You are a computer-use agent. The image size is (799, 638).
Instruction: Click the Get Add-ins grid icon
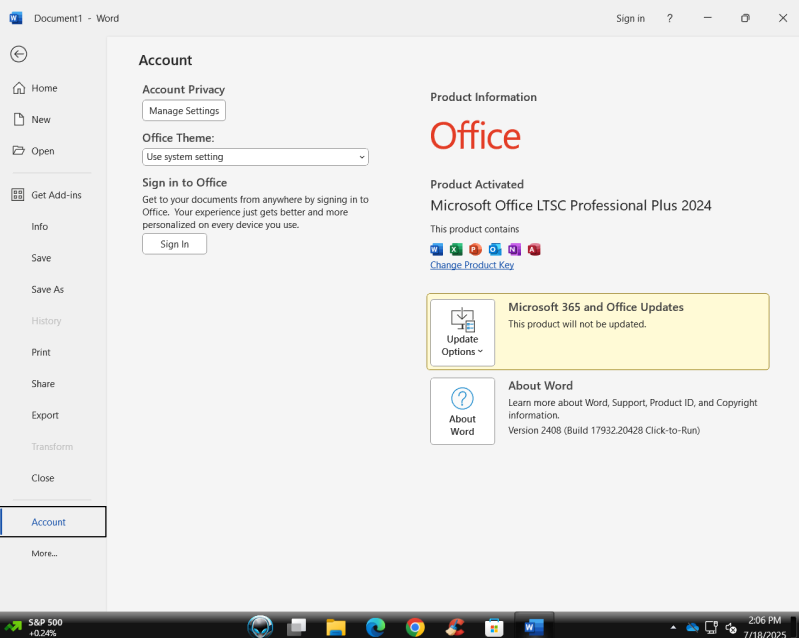point(18,195)
